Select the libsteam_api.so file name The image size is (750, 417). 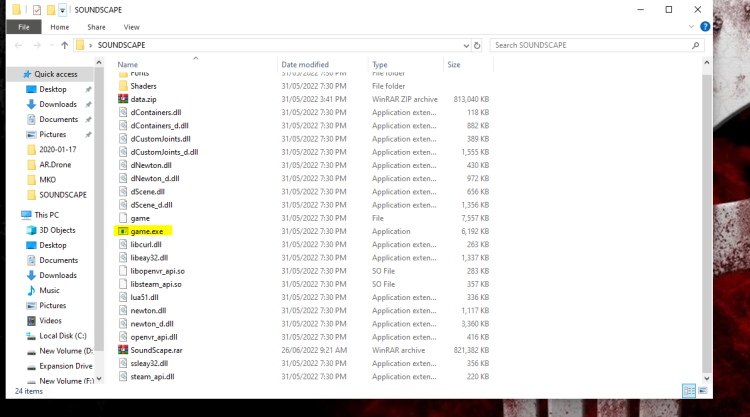tap(155, 284)
